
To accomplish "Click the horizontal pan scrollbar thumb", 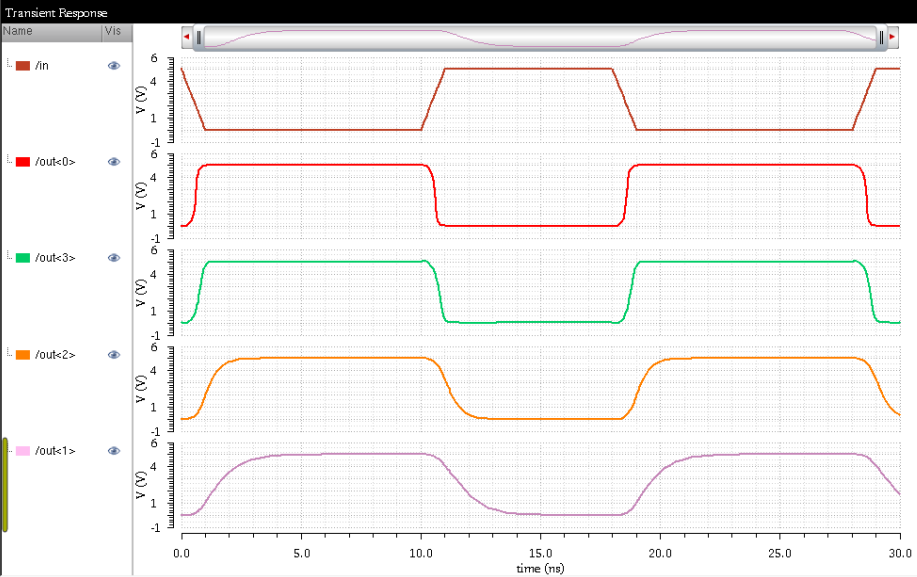I will pyautogui.click(x=540, y=37).
